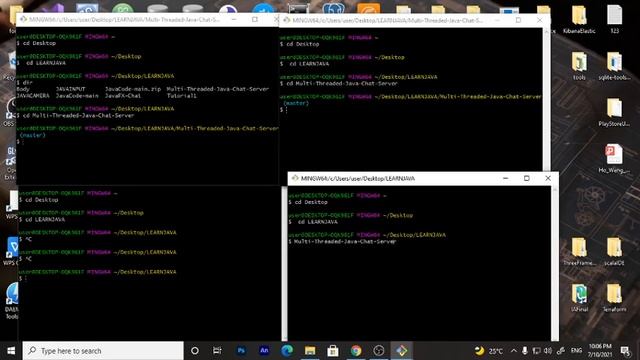
Task: Launch Adobe Animate from the taskbar
Action: (264, 351)
